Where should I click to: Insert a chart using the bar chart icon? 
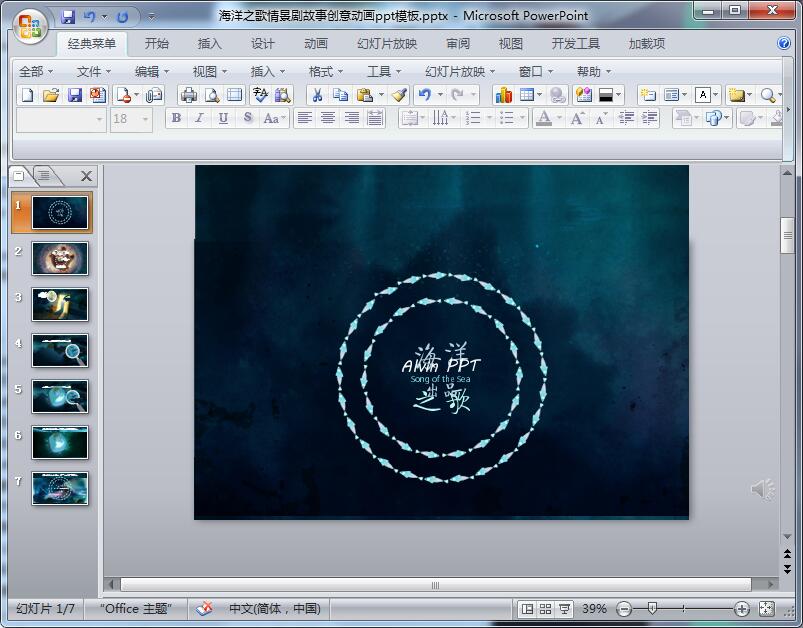[503, 95]
